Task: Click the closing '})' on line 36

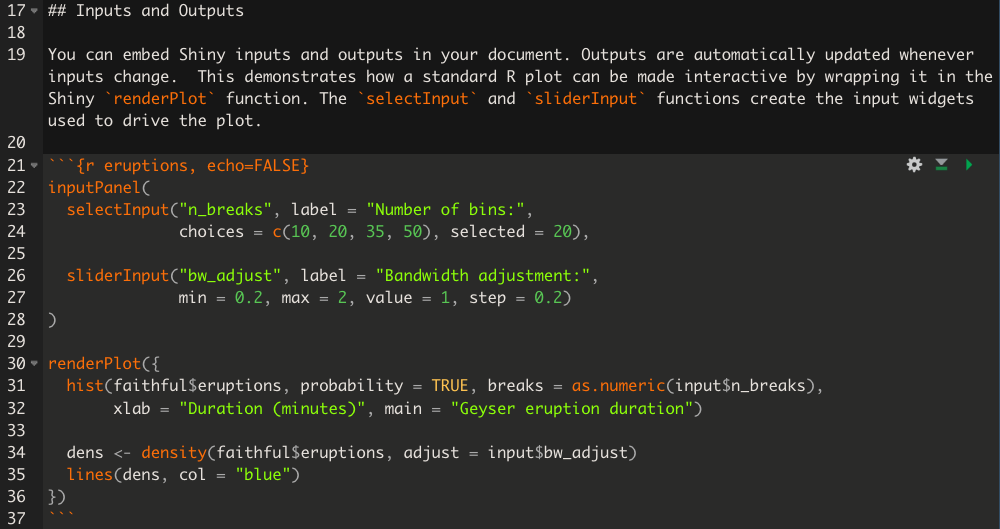Action: pos(57,496)
